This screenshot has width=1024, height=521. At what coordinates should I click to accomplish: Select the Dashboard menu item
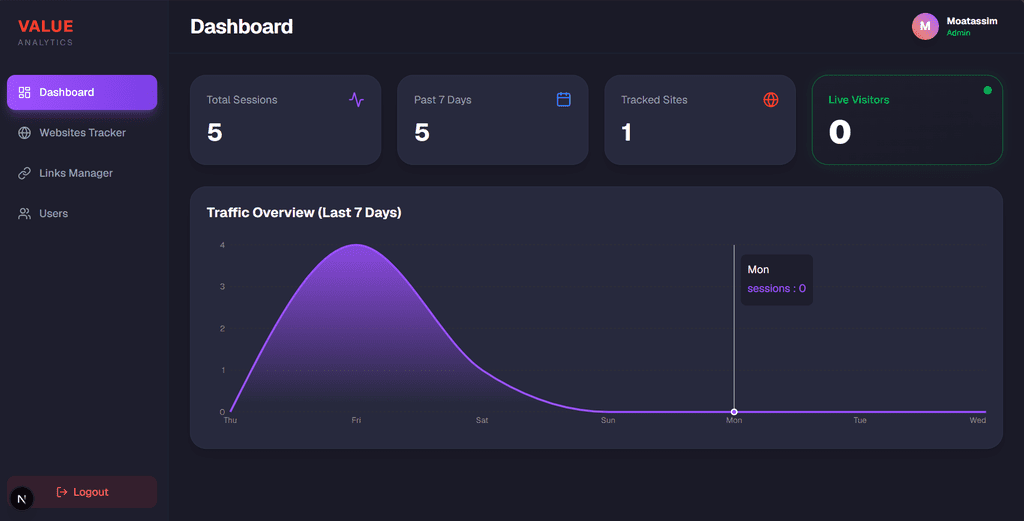tap(82, 93)
